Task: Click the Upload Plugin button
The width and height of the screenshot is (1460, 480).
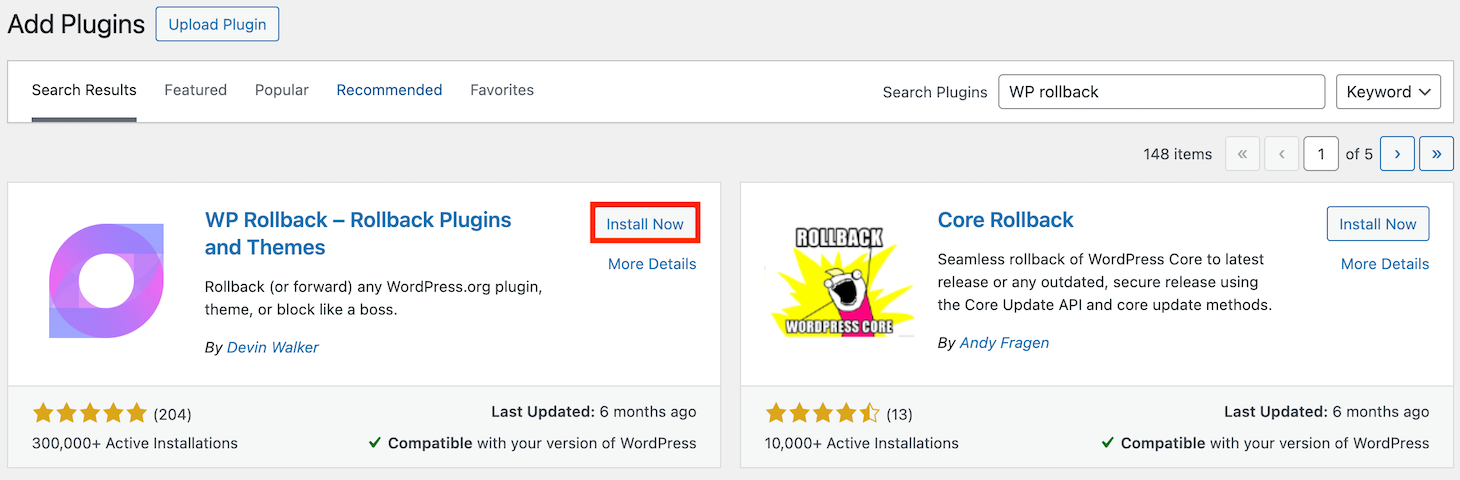Action: coord(217,24)
